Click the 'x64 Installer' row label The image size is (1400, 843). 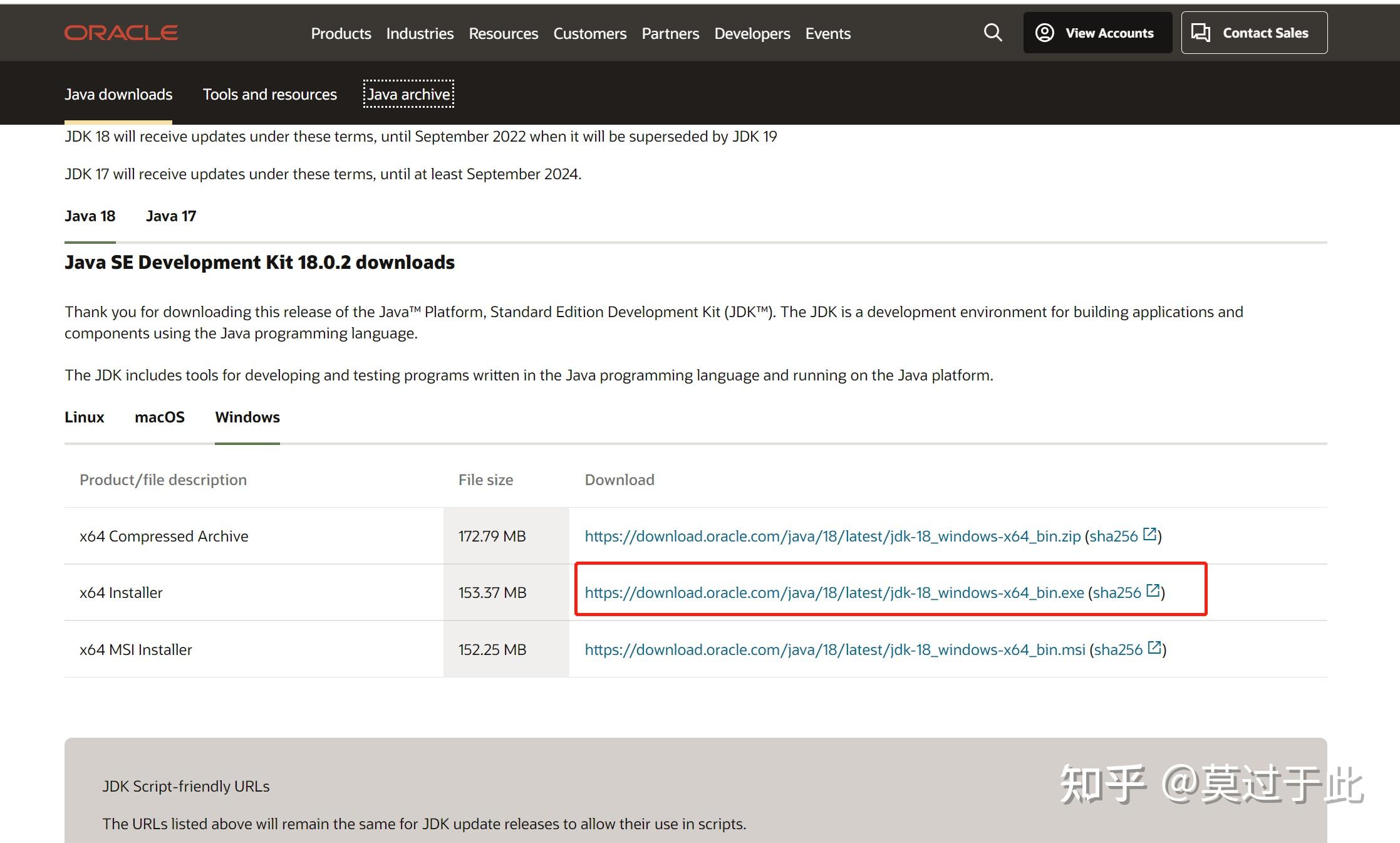coord(121,593)
